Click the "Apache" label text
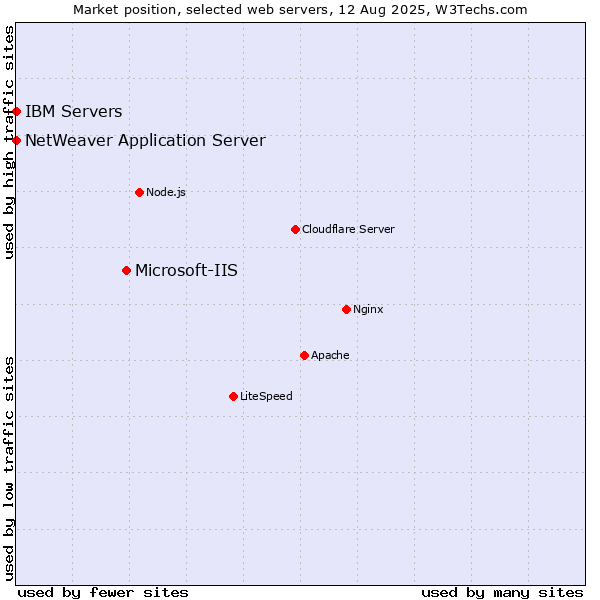600x600 pixels. (330, 355)
